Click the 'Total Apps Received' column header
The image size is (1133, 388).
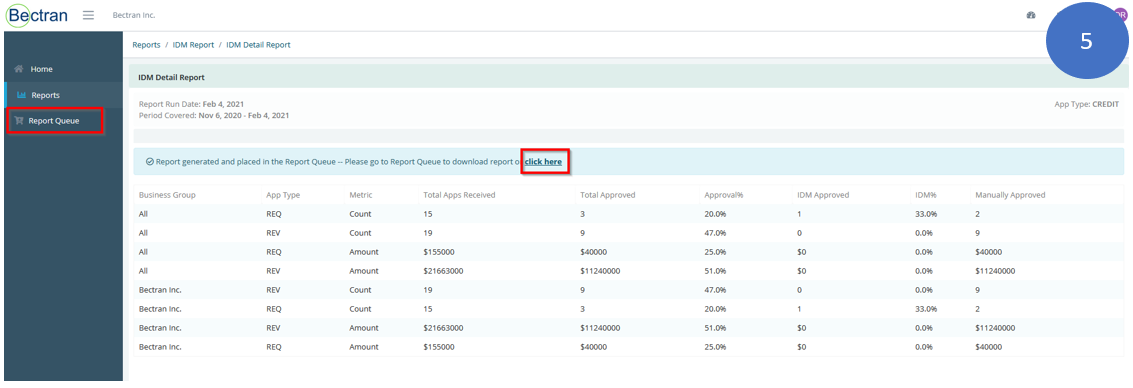[459, 195]
